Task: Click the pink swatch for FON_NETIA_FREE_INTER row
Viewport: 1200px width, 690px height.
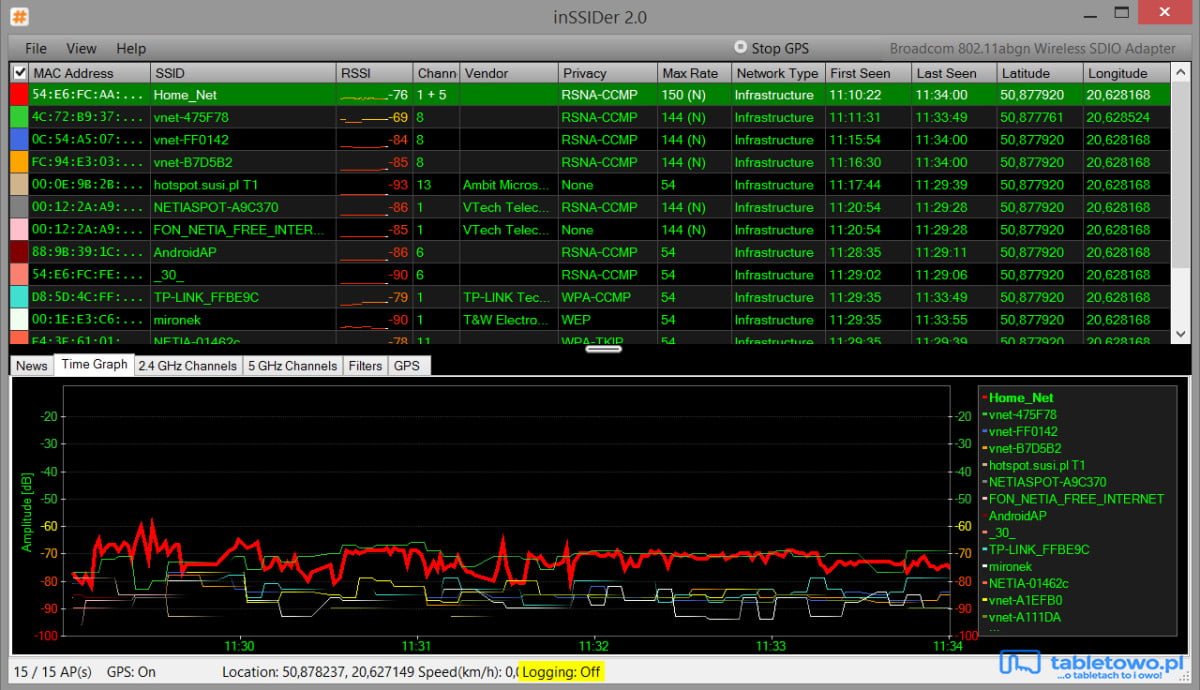Action: 19,230
